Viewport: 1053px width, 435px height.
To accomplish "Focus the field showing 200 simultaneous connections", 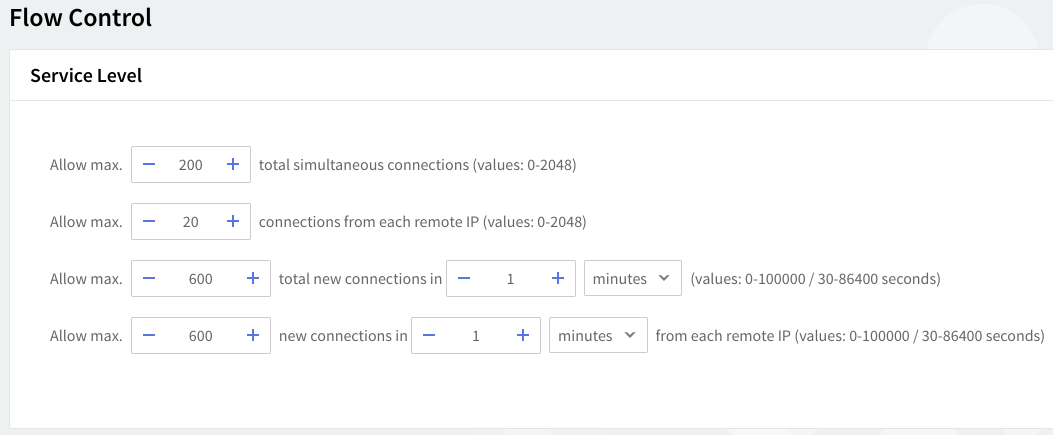I will pos(190,165).
